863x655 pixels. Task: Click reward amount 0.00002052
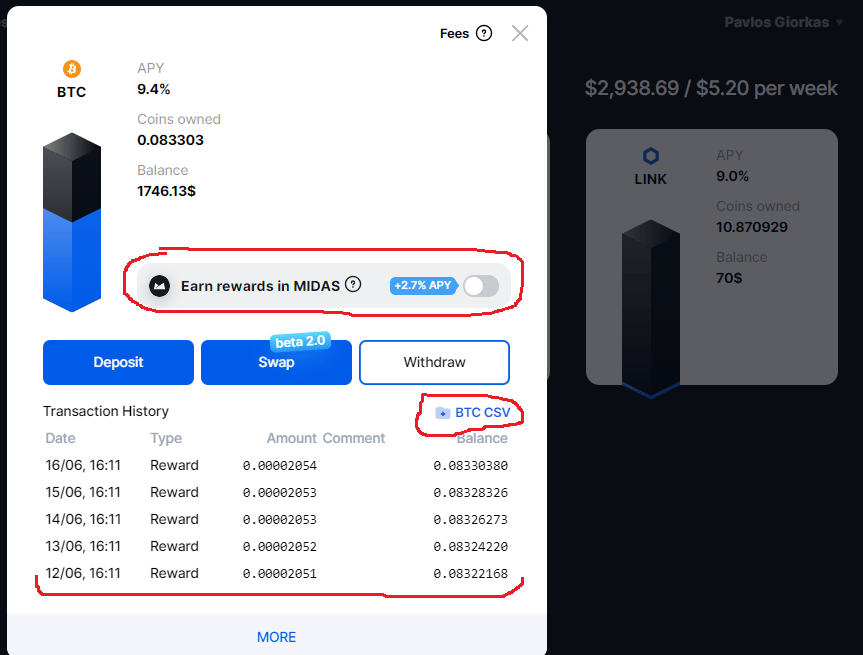tap(280, 547)
